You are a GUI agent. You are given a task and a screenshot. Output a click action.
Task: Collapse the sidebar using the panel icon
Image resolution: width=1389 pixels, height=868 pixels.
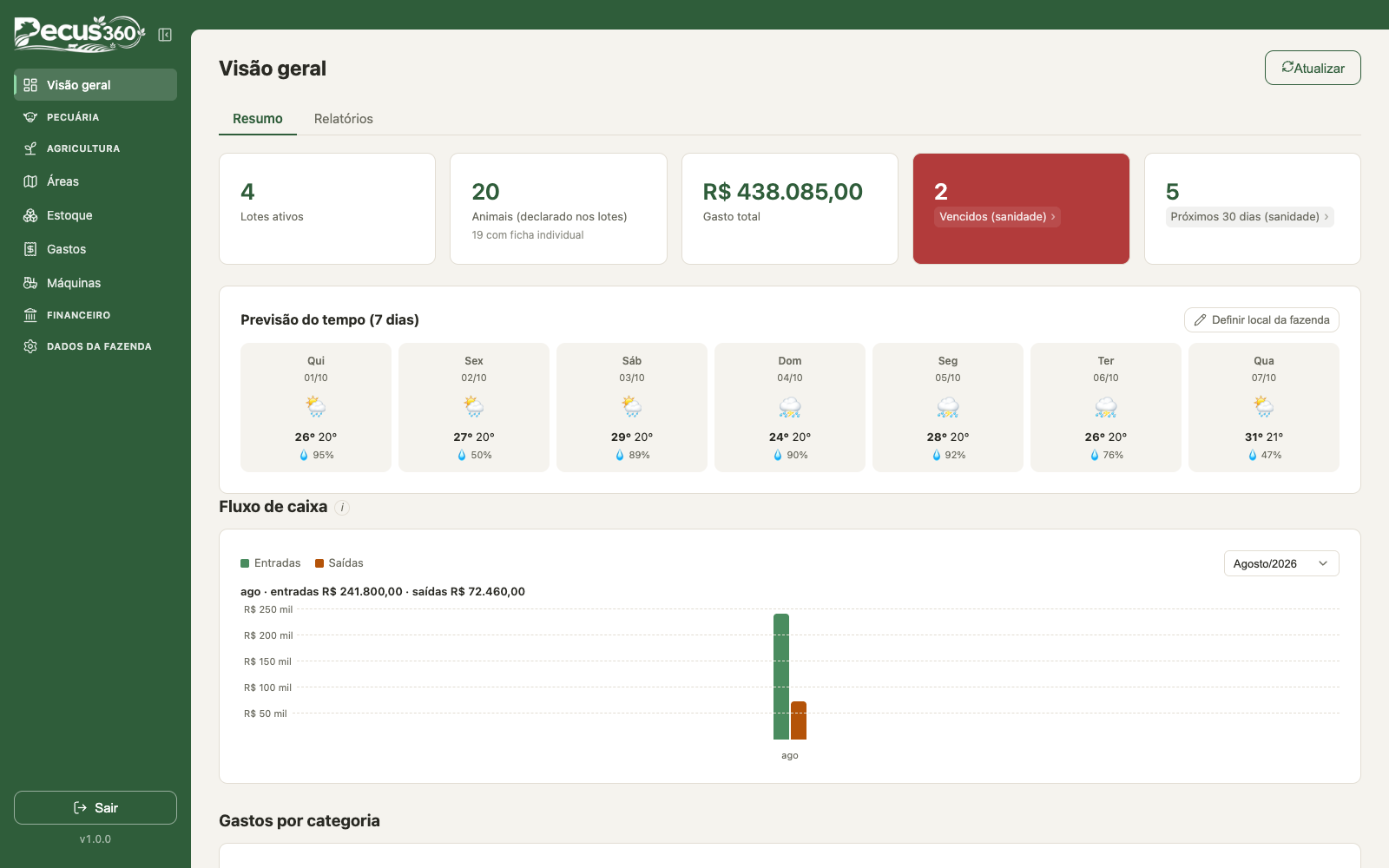(165, 35)
